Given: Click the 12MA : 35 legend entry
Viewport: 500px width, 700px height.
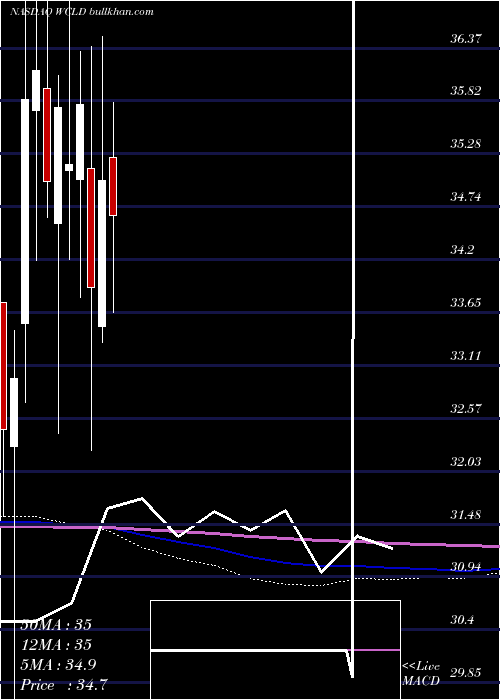Looking at the screenshot, I should 56,645.
